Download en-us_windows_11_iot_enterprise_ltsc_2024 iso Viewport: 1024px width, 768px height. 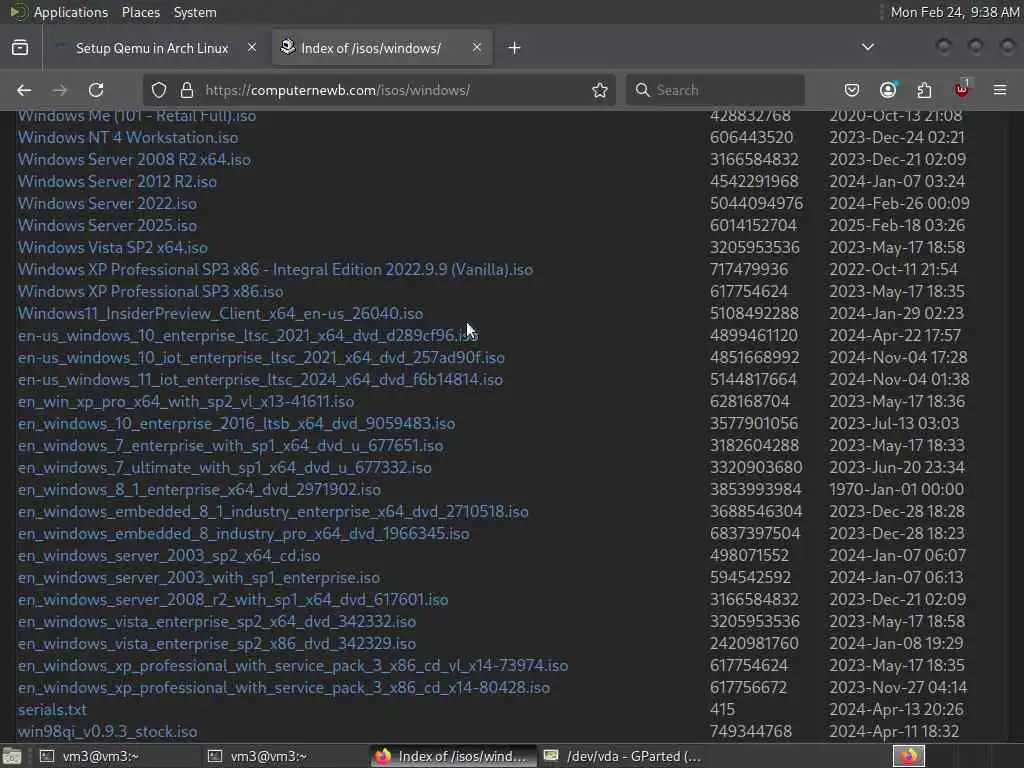[x=260, y=380]
